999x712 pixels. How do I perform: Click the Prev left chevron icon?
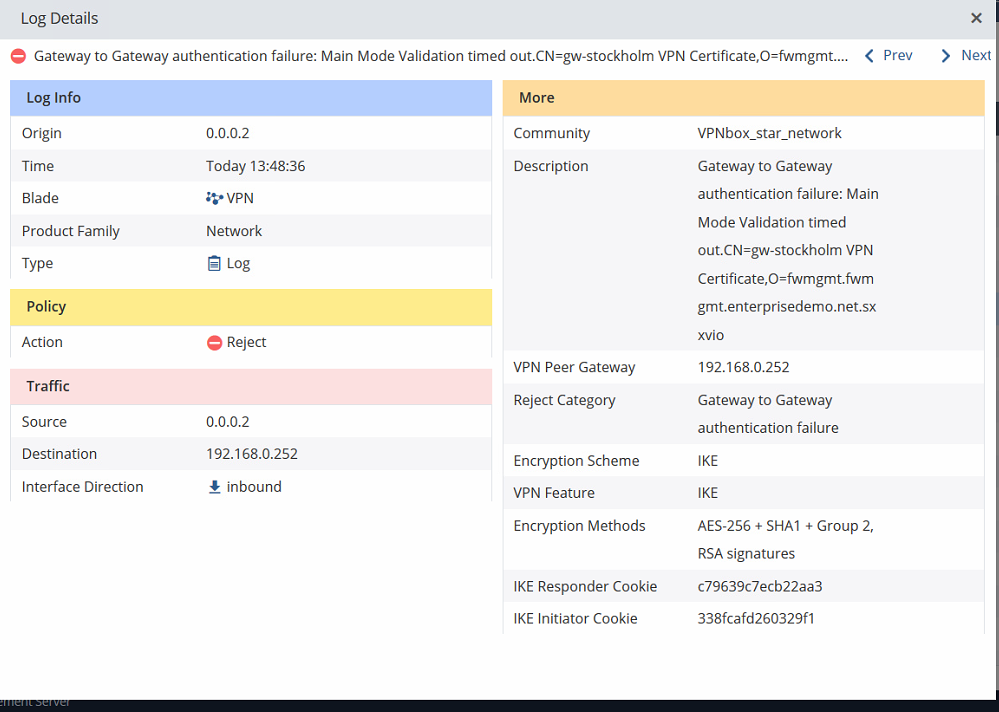click(869, 56)
